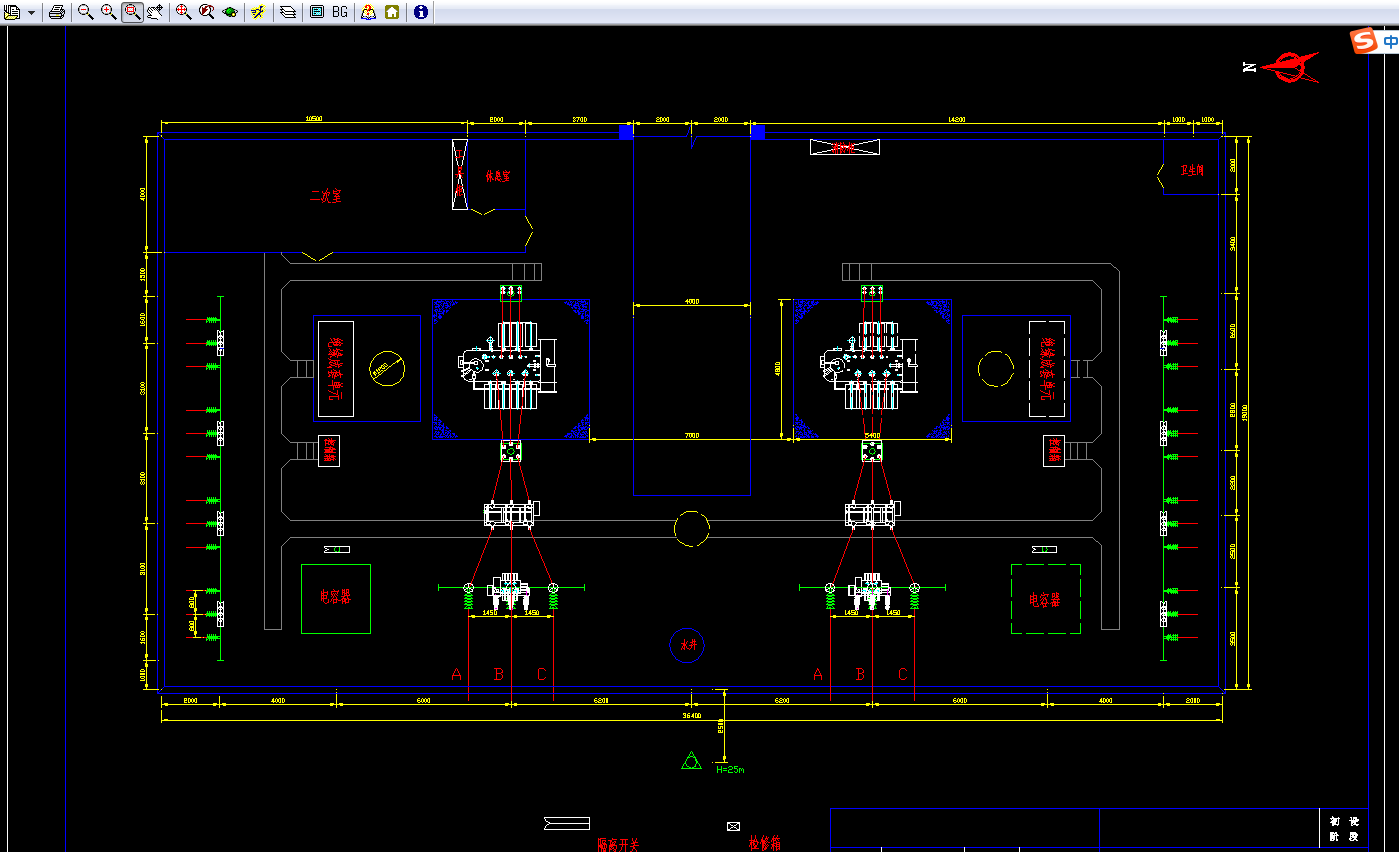Click the dashed green 电容器 box
1399x852 pixels.
point(1045,599)
